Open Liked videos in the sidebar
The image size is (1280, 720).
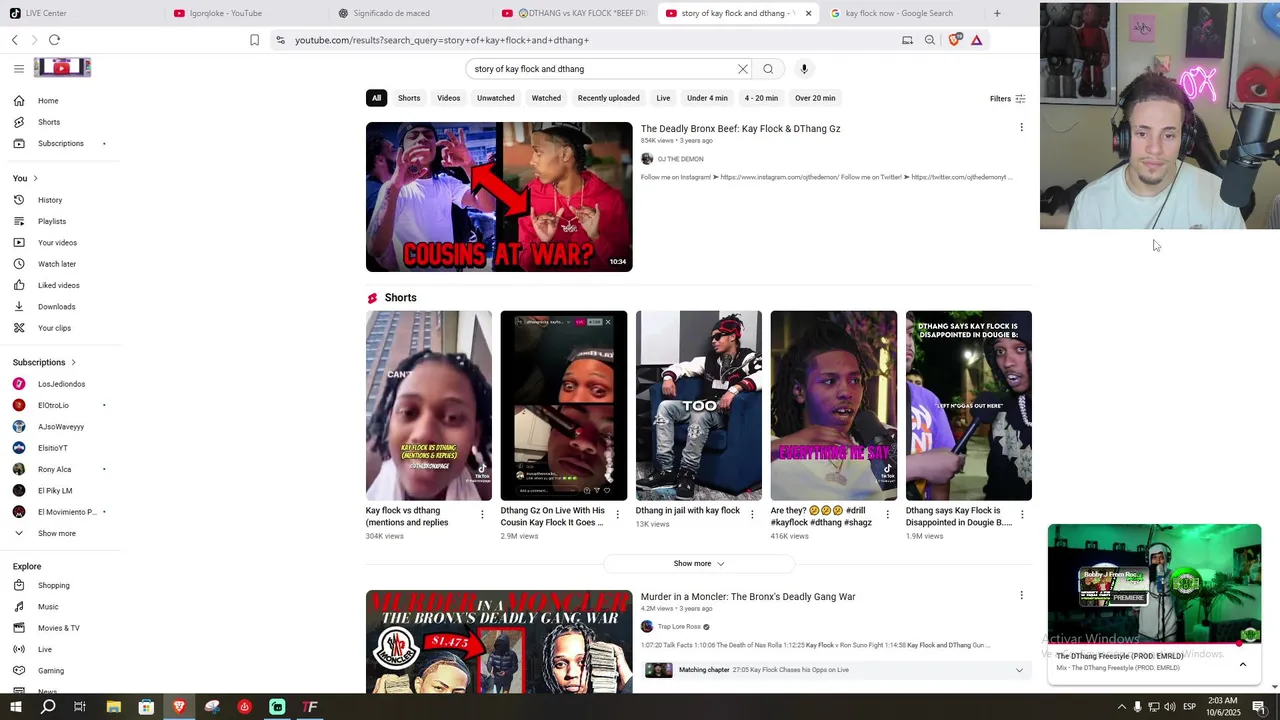(60, 285)
